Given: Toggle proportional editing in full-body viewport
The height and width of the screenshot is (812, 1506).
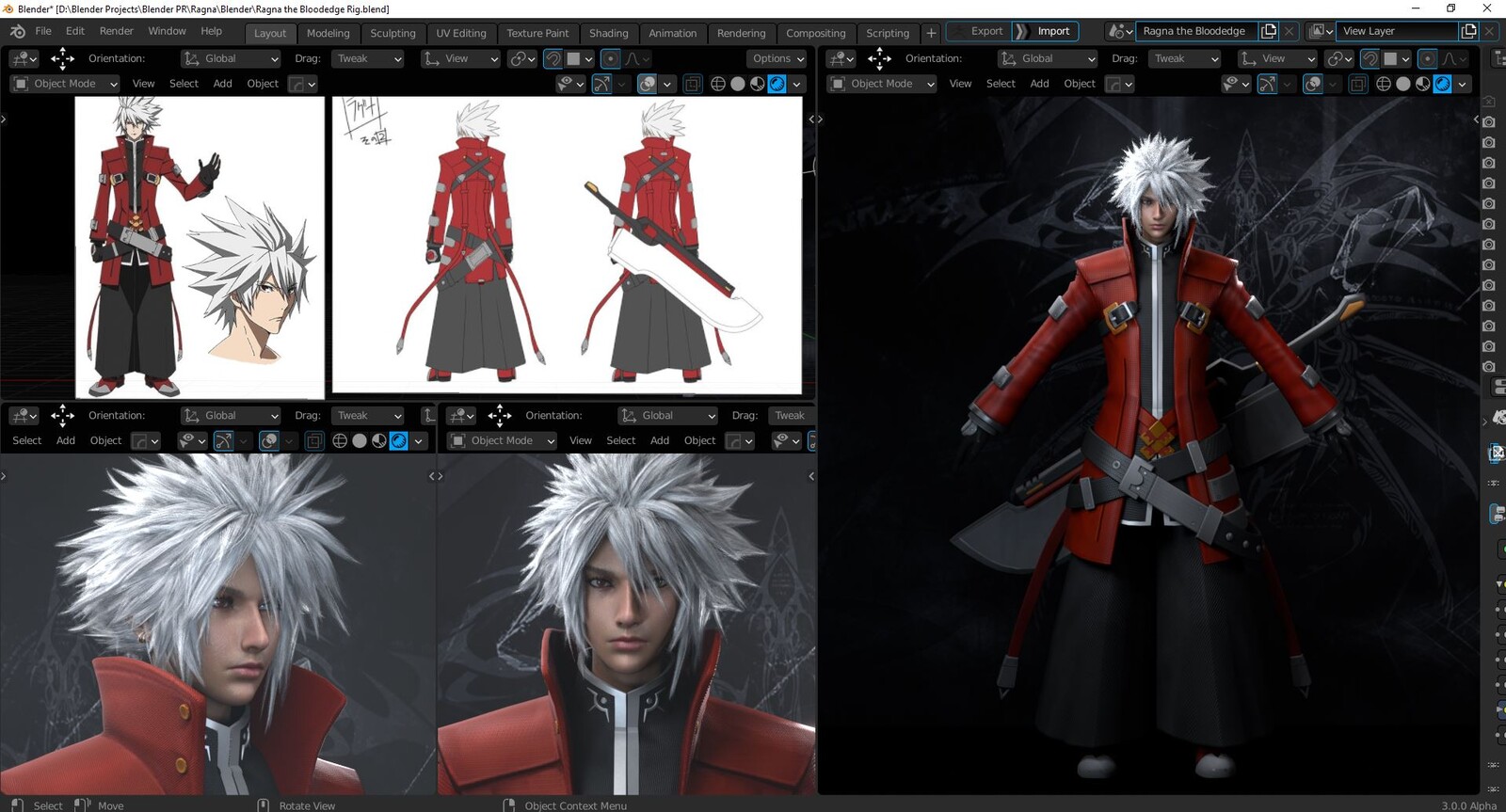Looking at the screenshot, I should [x=1427, y=58].
